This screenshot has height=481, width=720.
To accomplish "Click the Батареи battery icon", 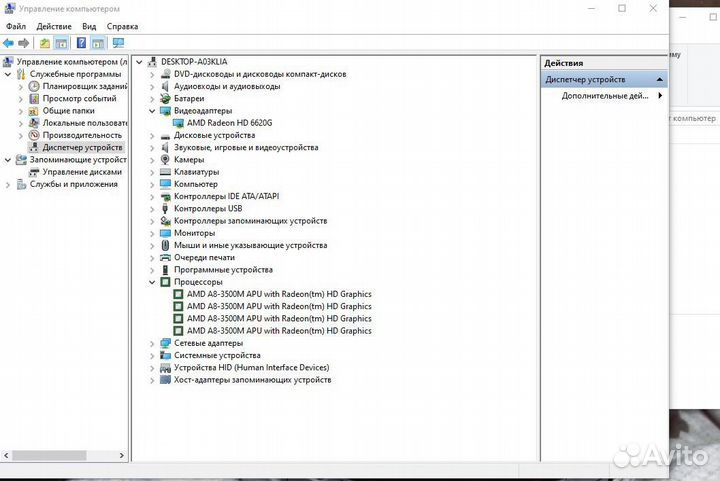I will 165,98.
